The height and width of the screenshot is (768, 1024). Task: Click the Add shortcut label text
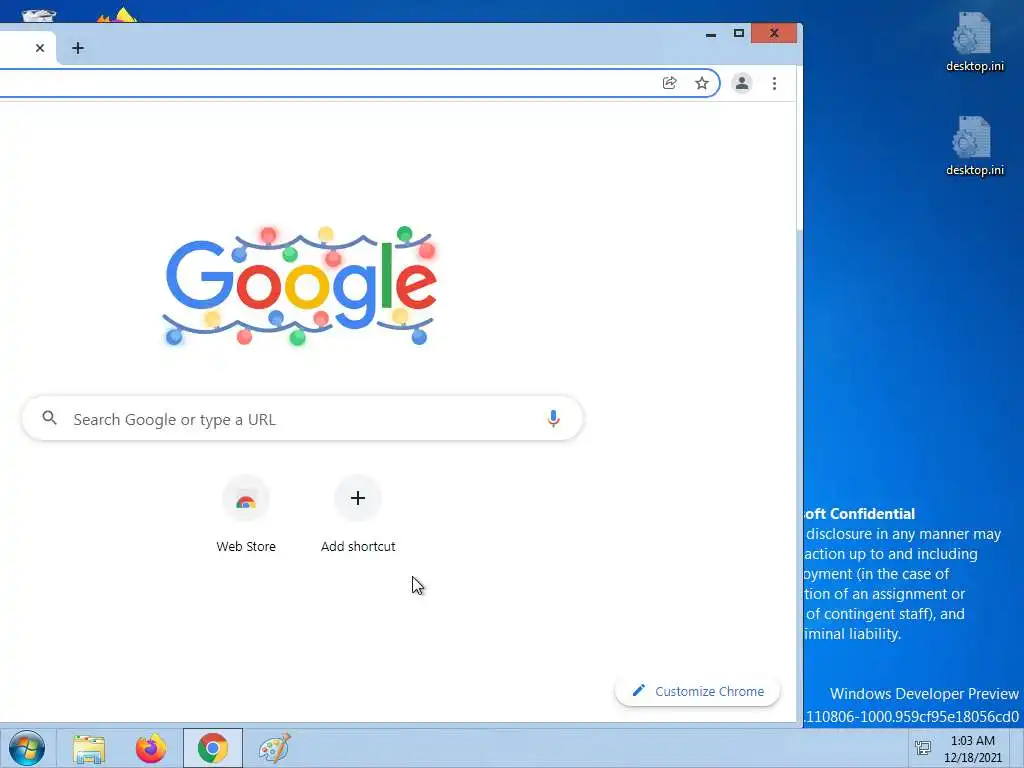tap(358, 547)
